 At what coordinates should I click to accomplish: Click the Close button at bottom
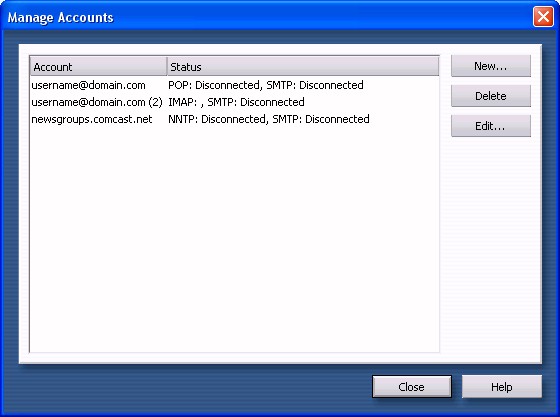click(x=412, y=387)
